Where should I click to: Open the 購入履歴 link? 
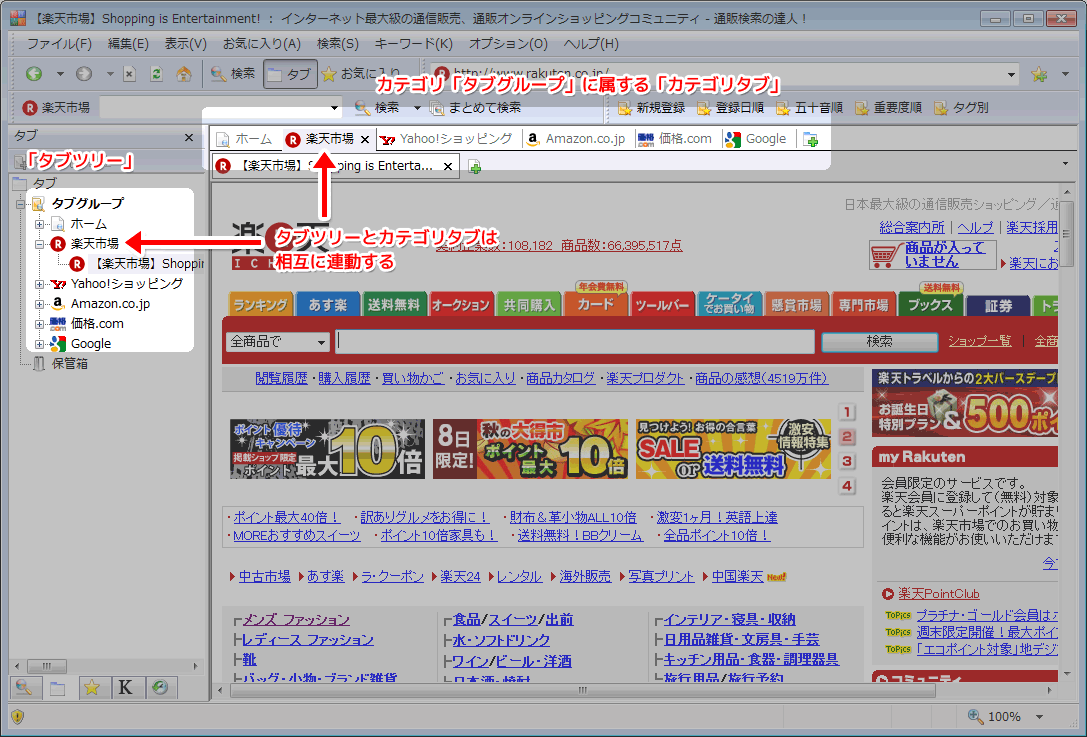344,379
